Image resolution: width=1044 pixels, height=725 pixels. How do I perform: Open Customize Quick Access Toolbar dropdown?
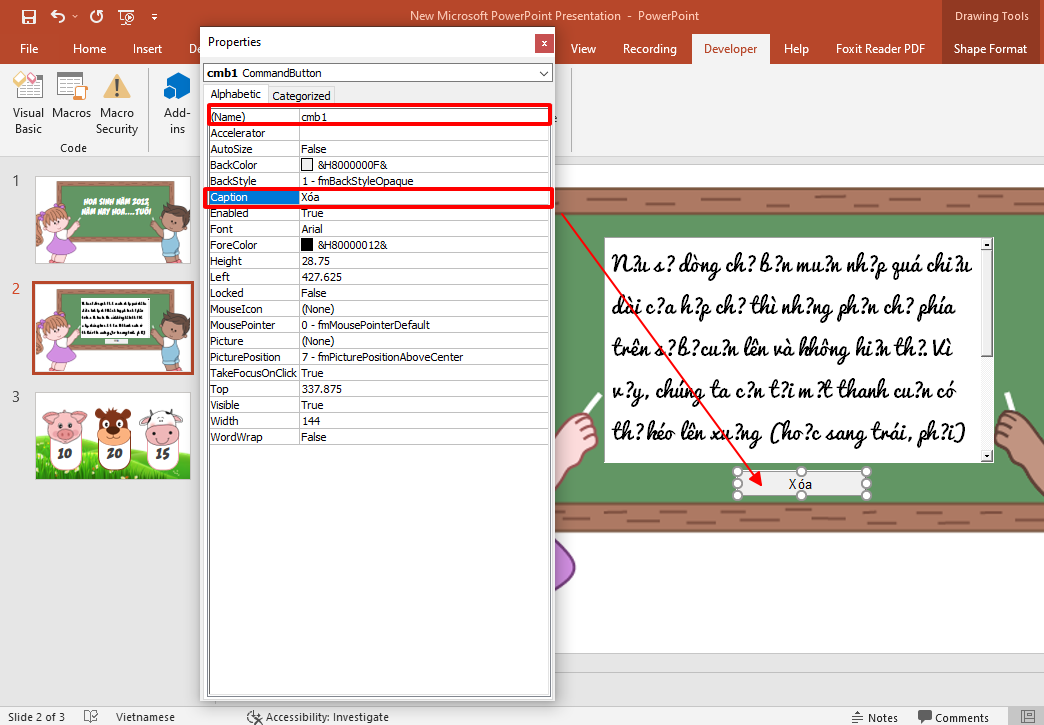coord(154,17)
